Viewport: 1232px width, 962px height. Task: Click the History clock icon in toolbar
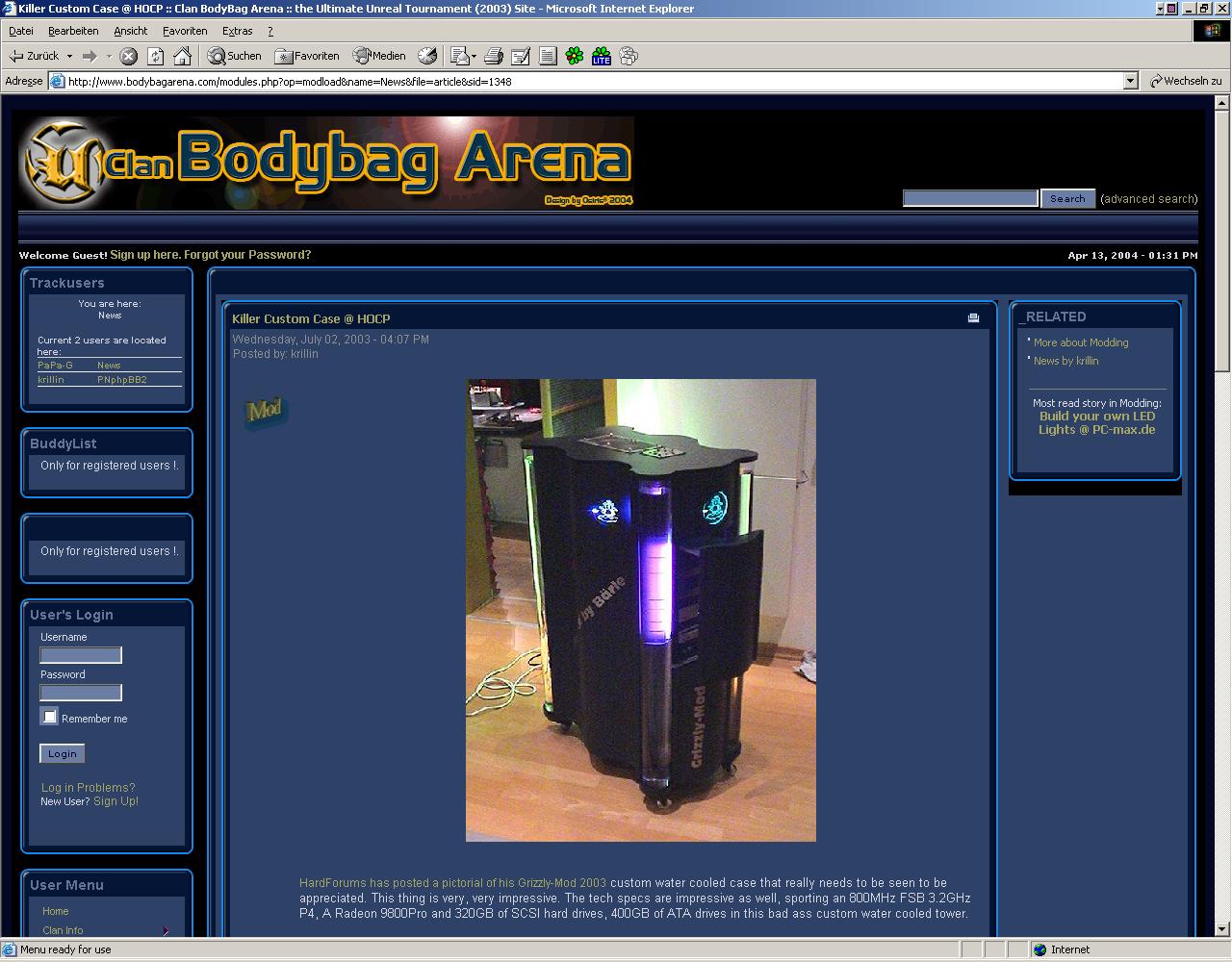pos(427,56)
